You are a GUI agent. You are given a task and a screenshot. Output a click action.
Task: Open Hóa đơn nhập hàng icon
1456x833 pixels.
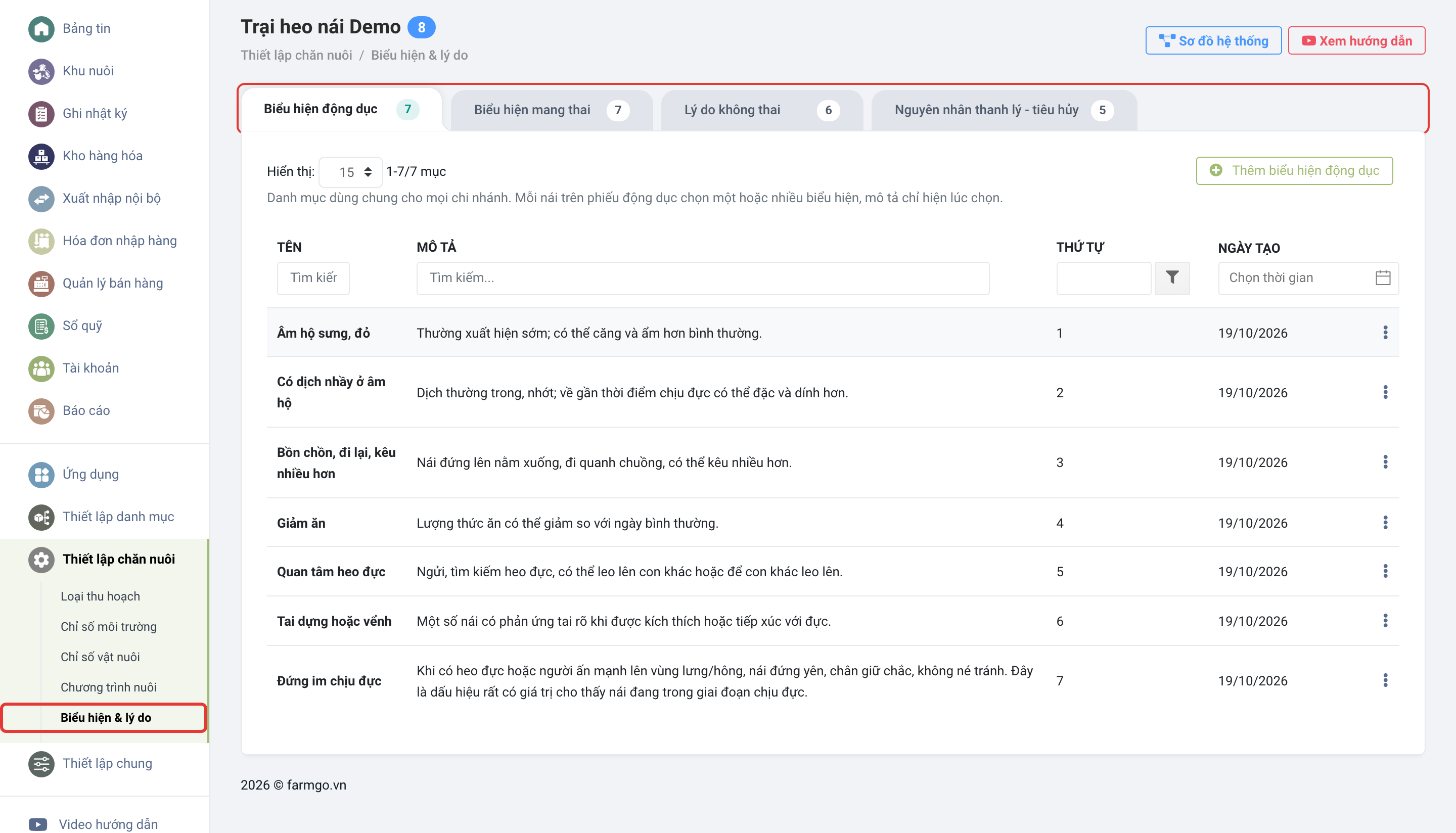click(x=41, y=241)
